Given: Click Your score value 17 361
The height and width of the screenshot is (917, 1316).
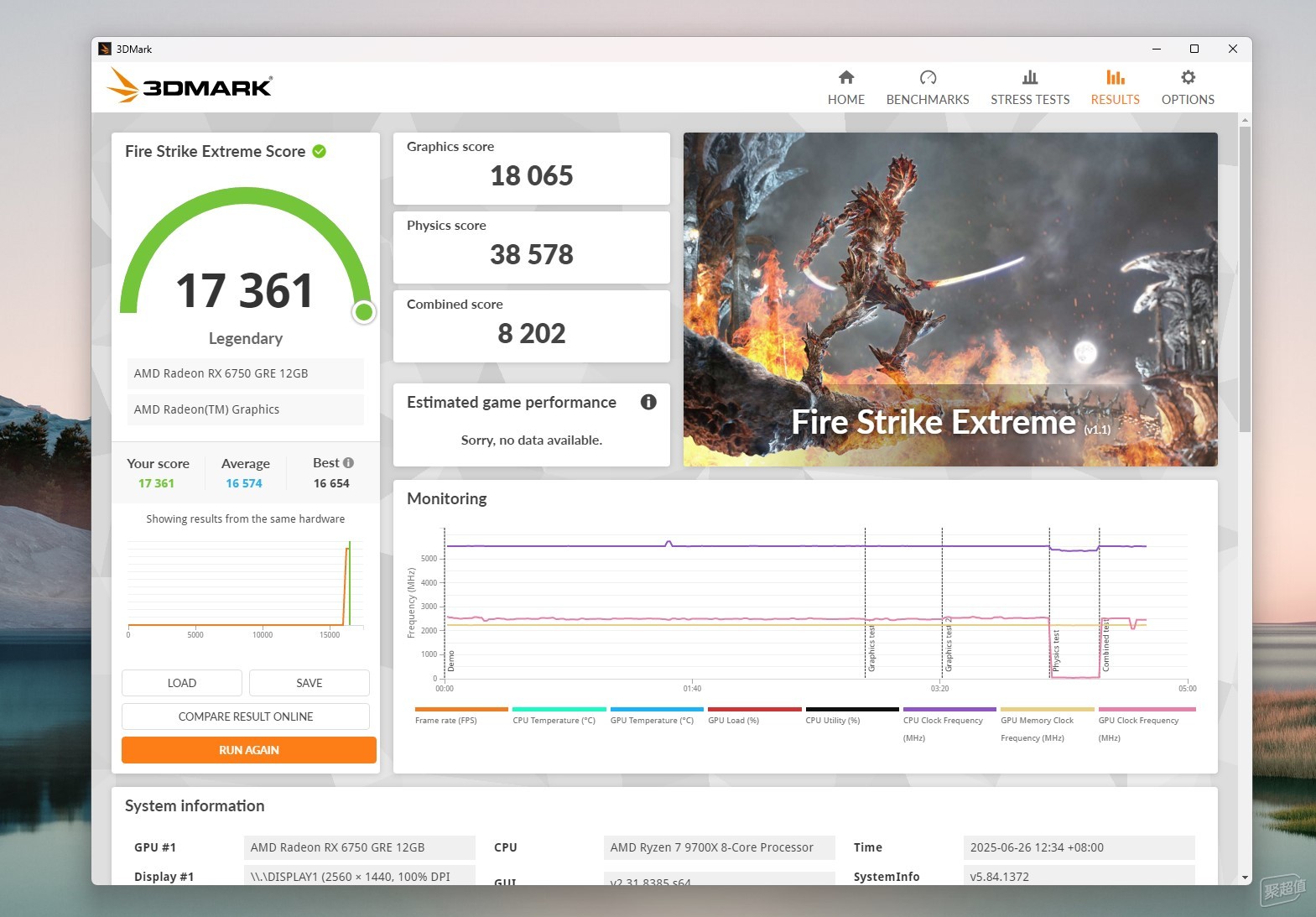Looking at the screenshot, I should [x=156, y=483].
